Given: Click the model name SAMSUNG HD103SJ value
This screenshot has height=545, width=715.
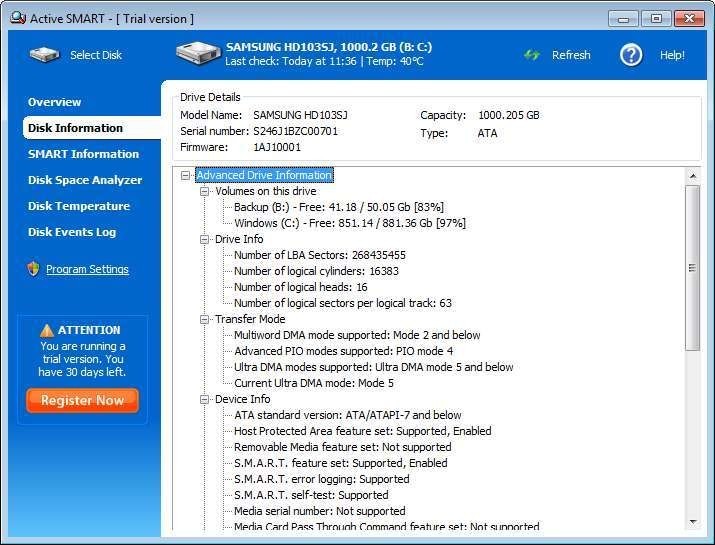Looking at the screenshot, I should (x=300, y=115).
